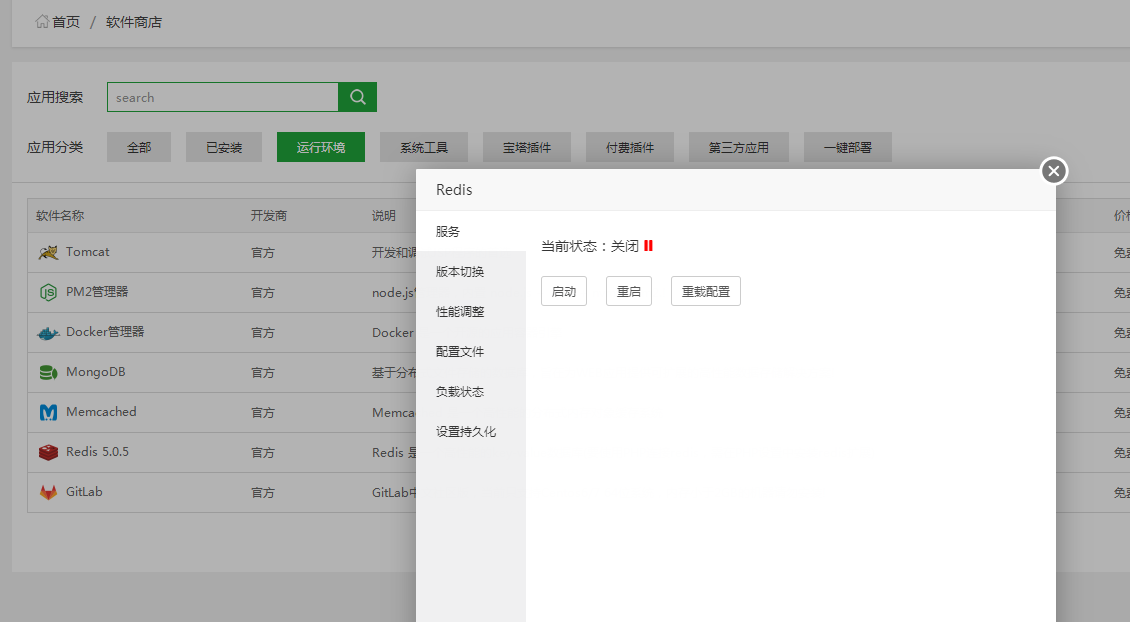Select the 付费插件 category
Image resolution: width=1130 pixels, height=622 pixels.
coord(630,147)
